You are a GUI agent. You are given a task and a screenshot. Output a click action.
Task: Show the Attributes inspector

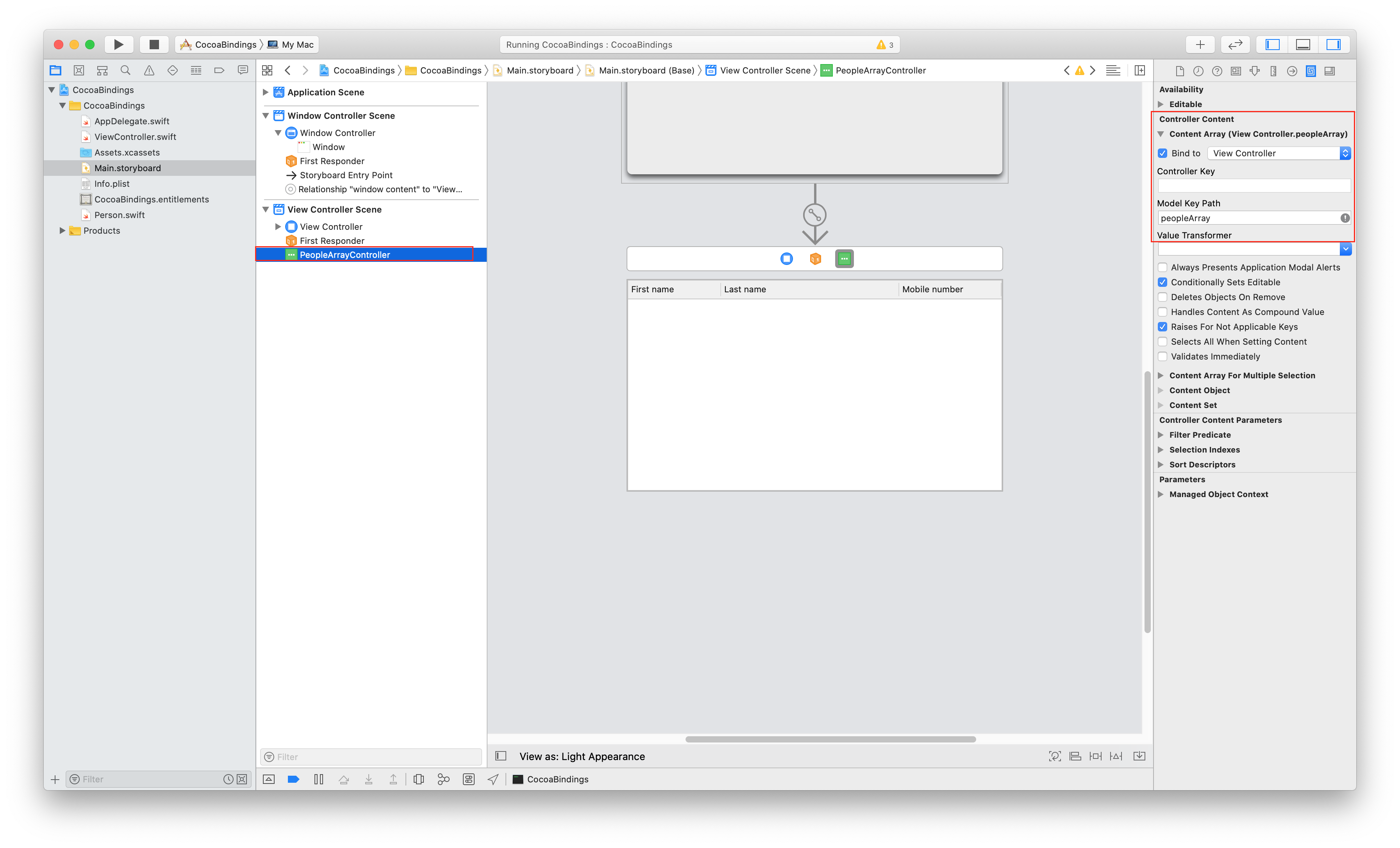1255,71
